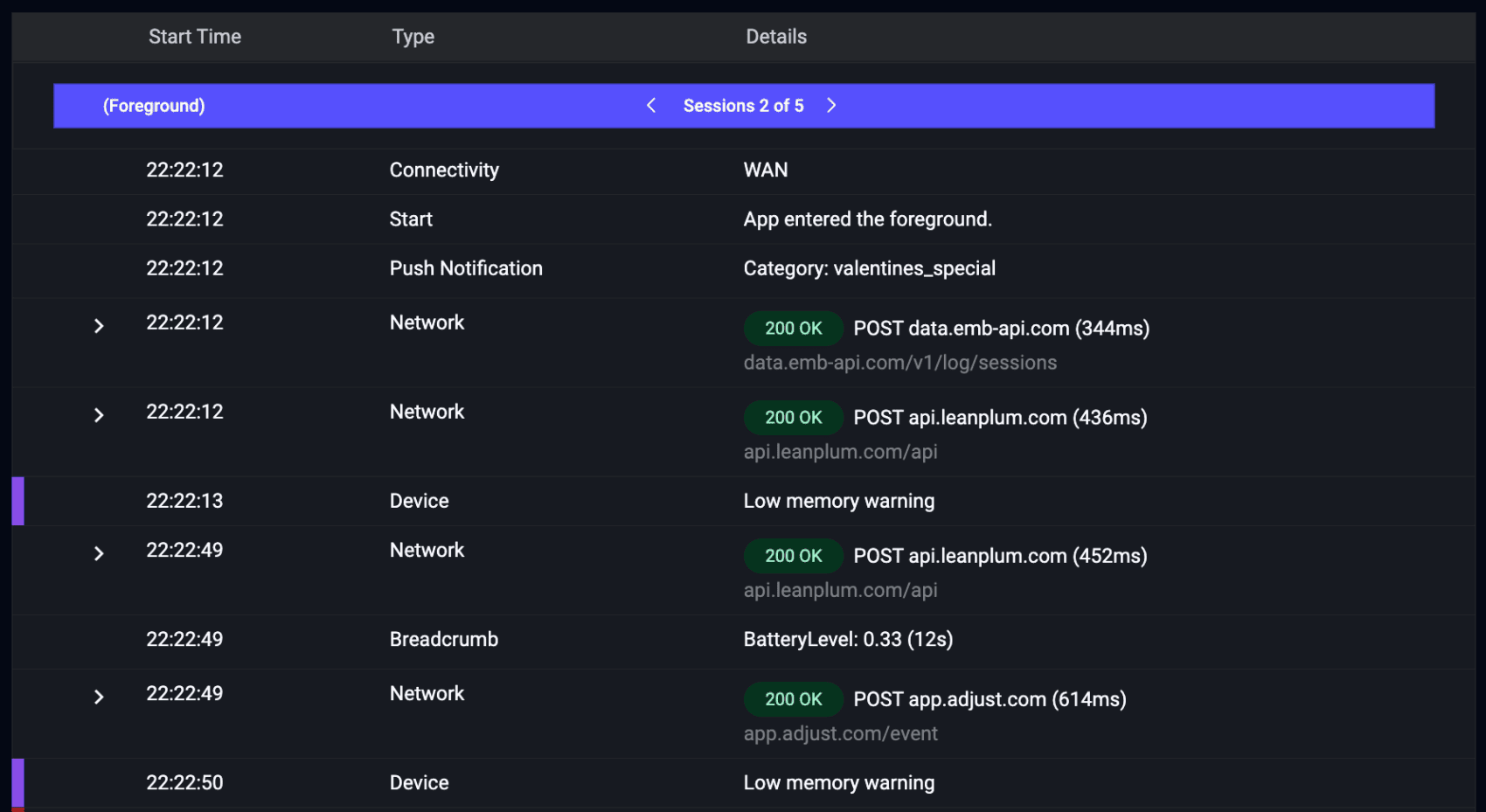Expand the 22:22:49 leanplum network row
The image size is (1486, 812).
[x=98, y=553]
